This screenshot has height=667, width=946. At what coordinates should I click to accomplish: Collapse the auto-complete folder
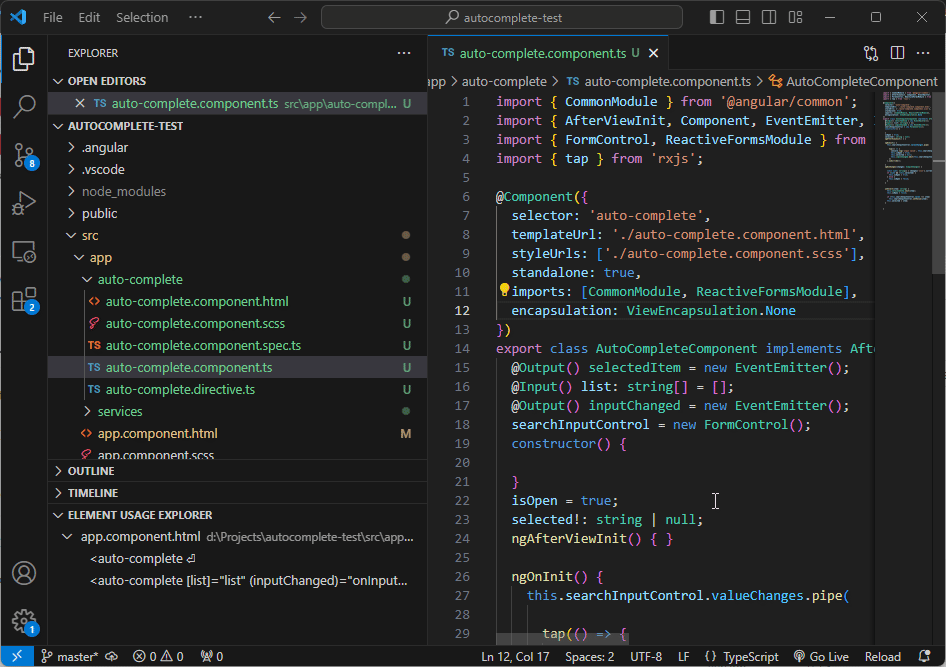(140, 279)
